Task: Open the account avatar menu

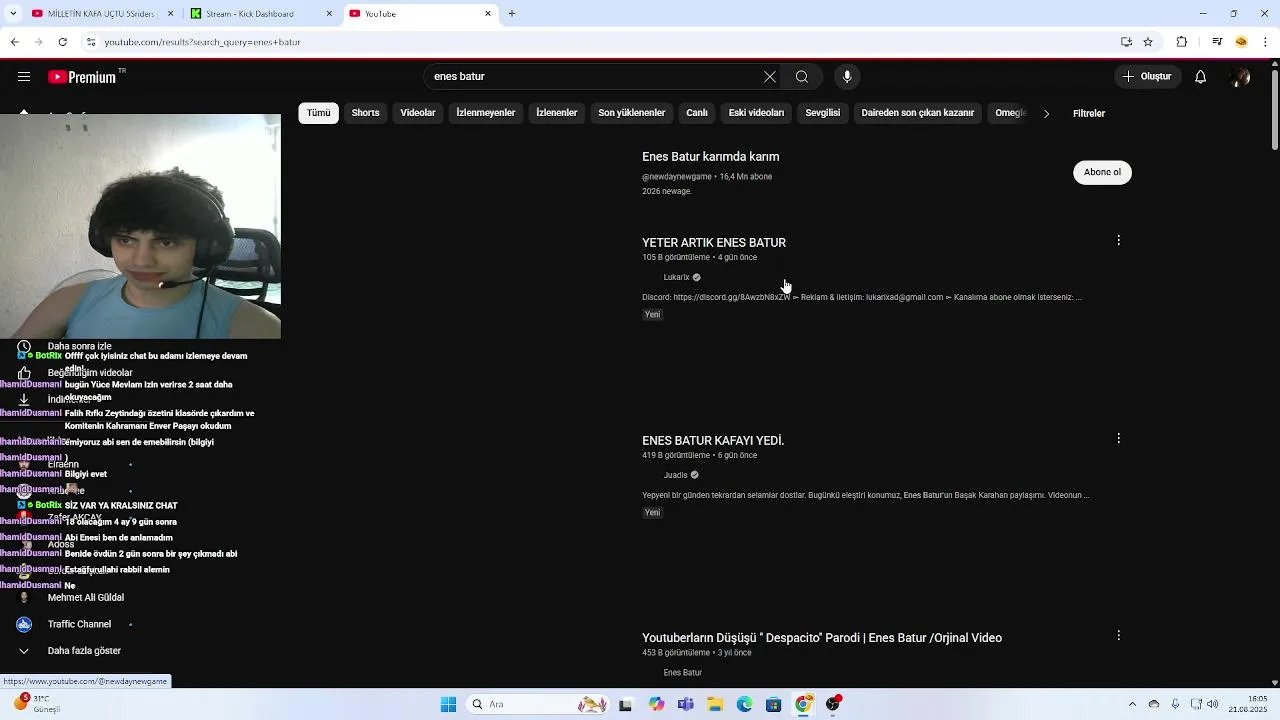Action: click(1241, 77)
